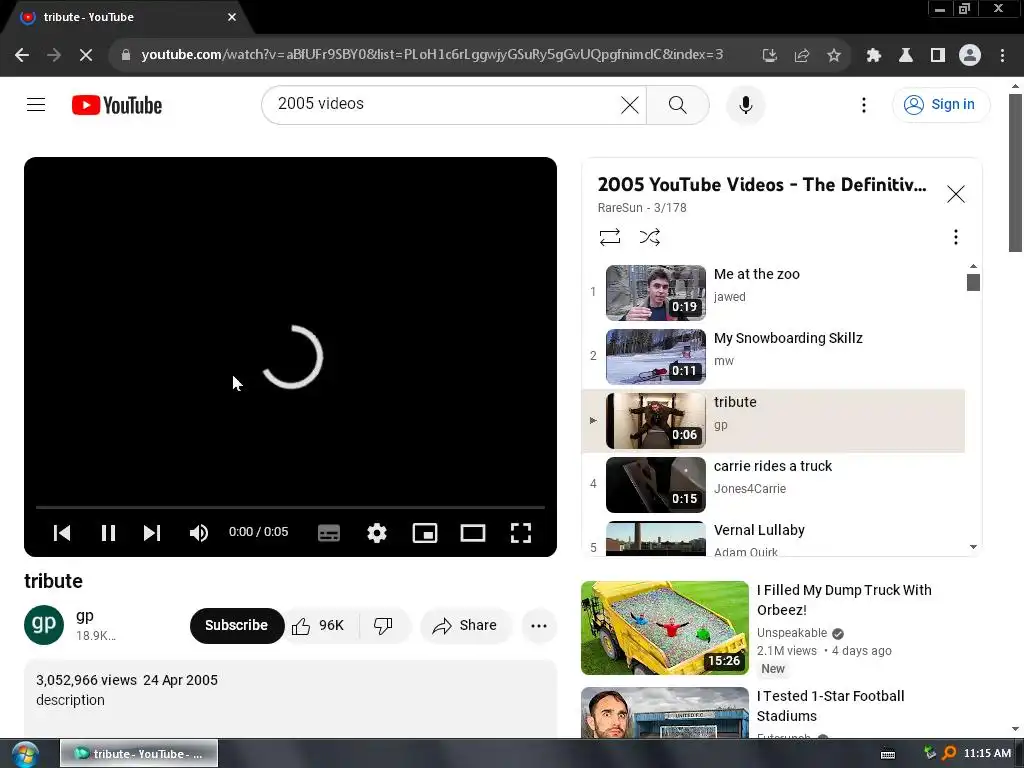The image size is (1024, 768).
Task: Skip to the next video
Action: tap(152, 533)
